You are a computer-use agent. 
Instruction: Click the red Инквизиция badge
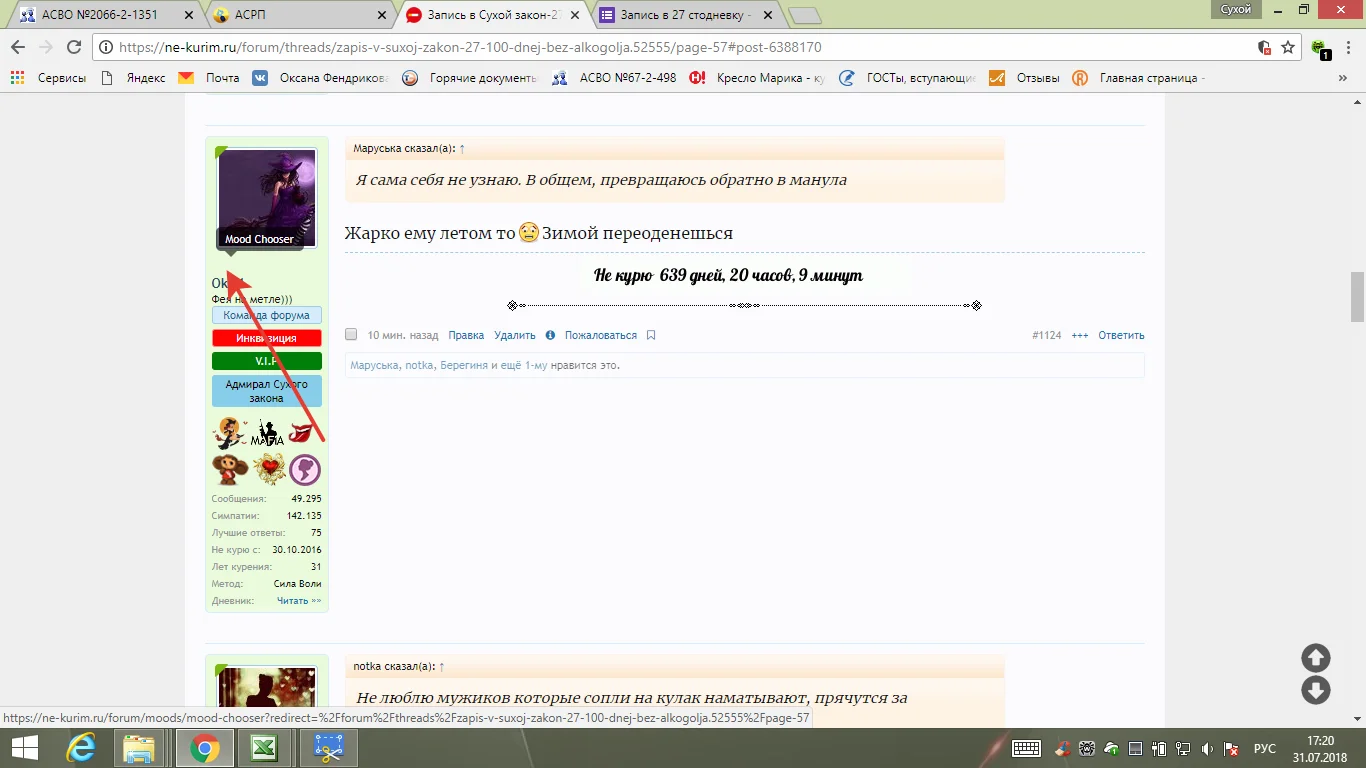point(267,339)
